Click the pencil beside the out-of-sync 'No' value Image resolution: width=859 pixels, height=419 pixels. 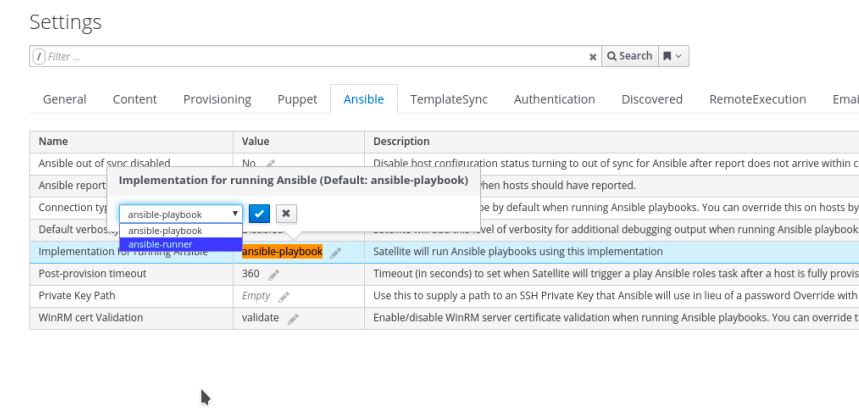(x=270, y=163)
